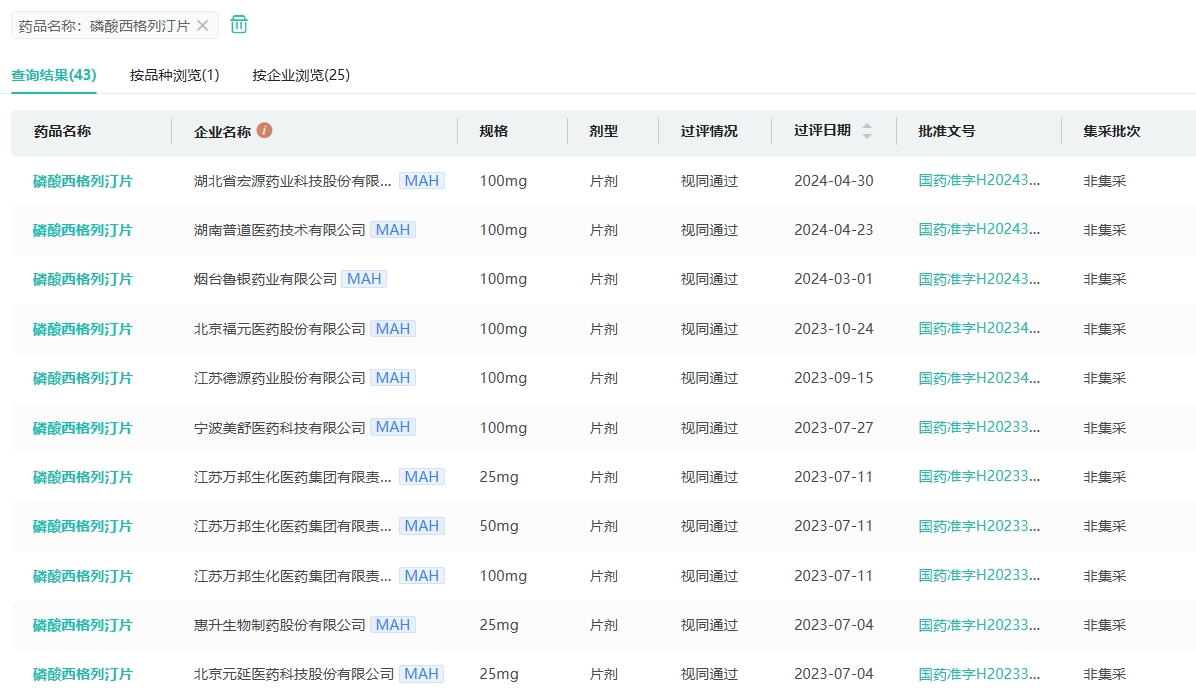Click company name 湖北省宏源药业科技股份有限
Image resolution: width=1196 pixels, height=697 pixels.
click(292, 181)
